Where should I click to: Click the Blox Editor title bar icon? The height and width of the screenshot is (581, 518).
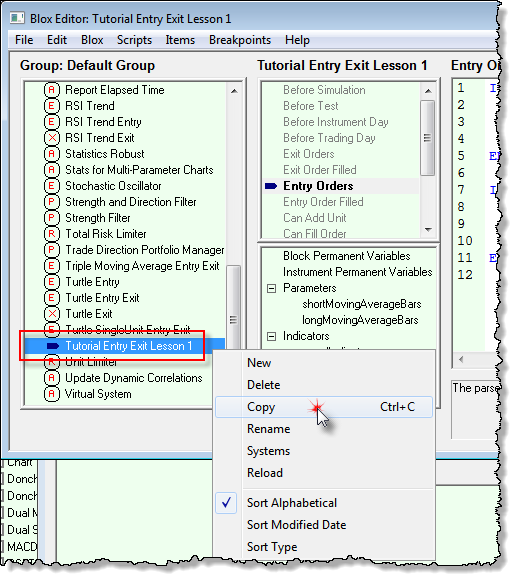pyautogui.click(x=17, y=18)
